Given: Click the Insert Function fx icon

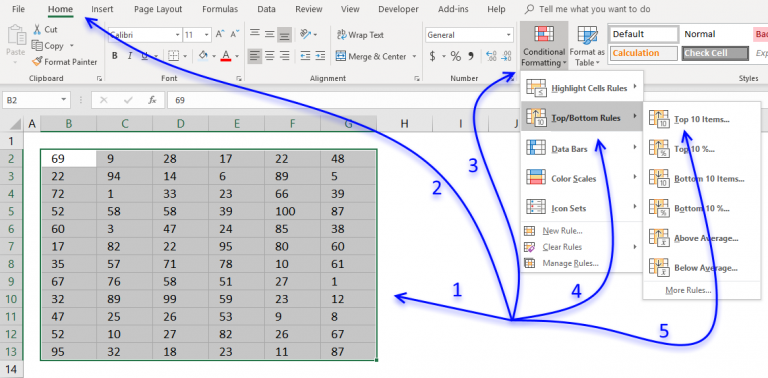Looking at the screenshot, I should click(x=152, y=100).
